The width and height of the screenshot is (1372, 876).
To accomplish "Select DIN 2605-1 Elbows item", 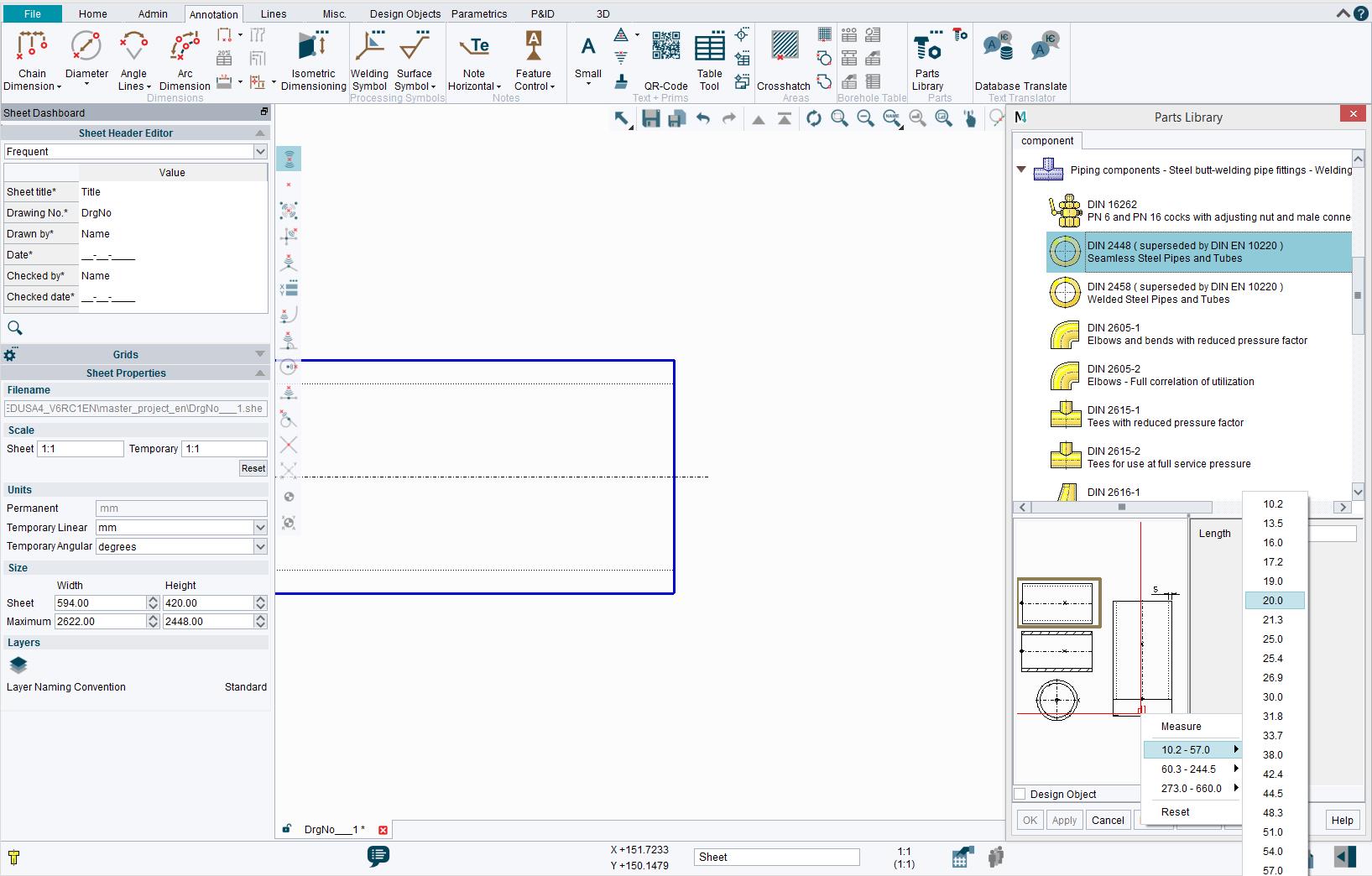I will [1200, 334].
